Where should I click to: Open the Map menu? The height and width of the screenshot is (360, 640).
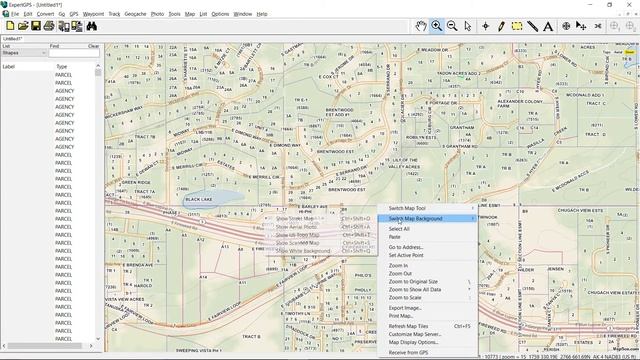point(190,14)
